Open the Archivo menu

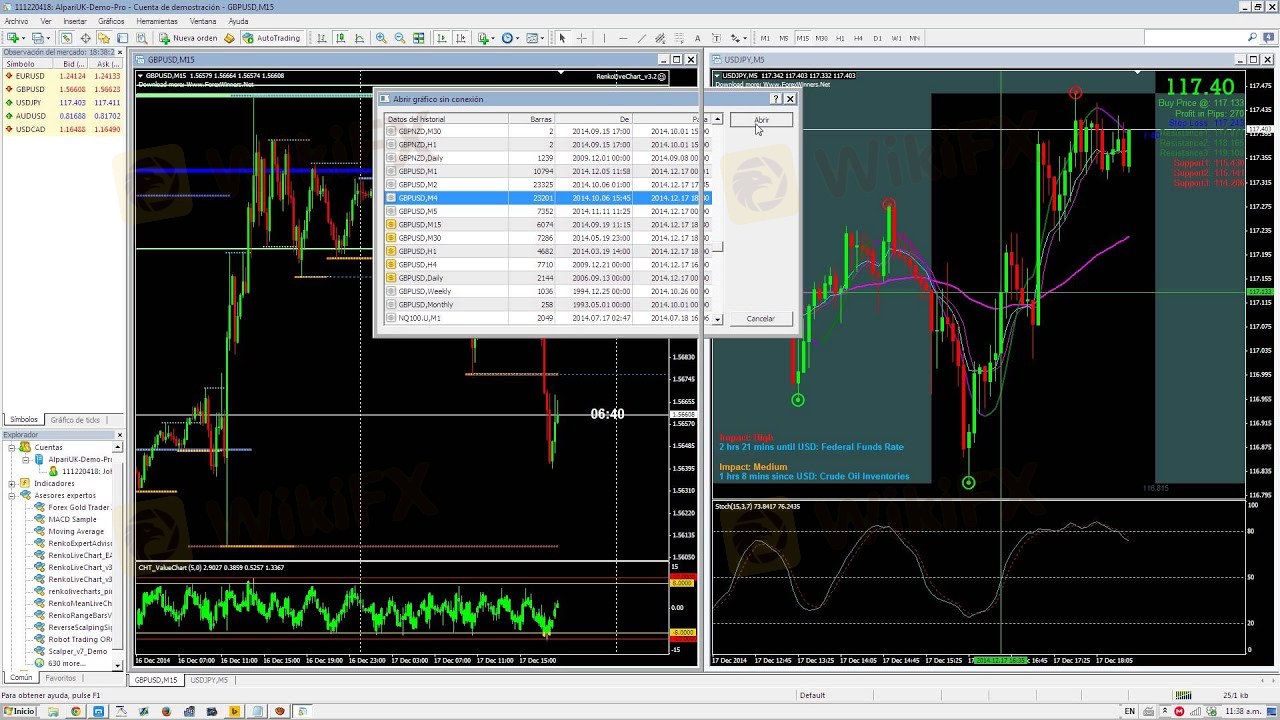(16, 21)
